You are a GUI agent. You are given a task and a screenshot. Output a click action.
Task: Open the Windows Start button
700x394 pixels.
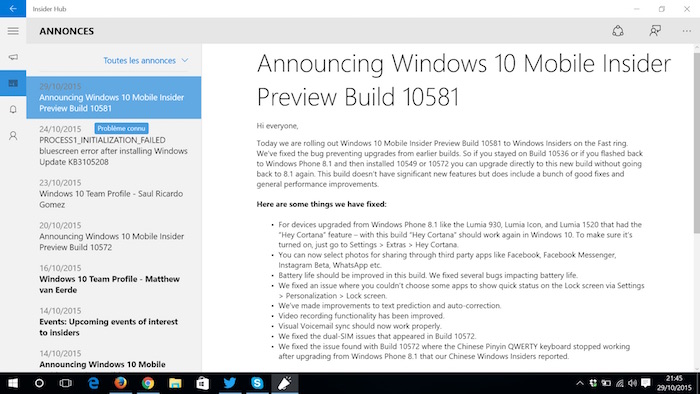(x=13, y=383)
